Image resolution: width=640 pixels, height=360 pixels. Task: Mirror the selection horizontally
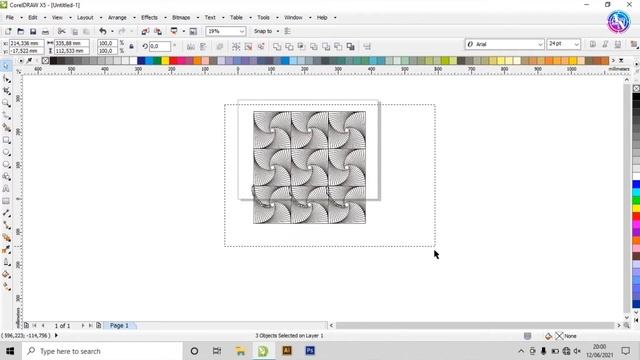[x=191, y=47]
